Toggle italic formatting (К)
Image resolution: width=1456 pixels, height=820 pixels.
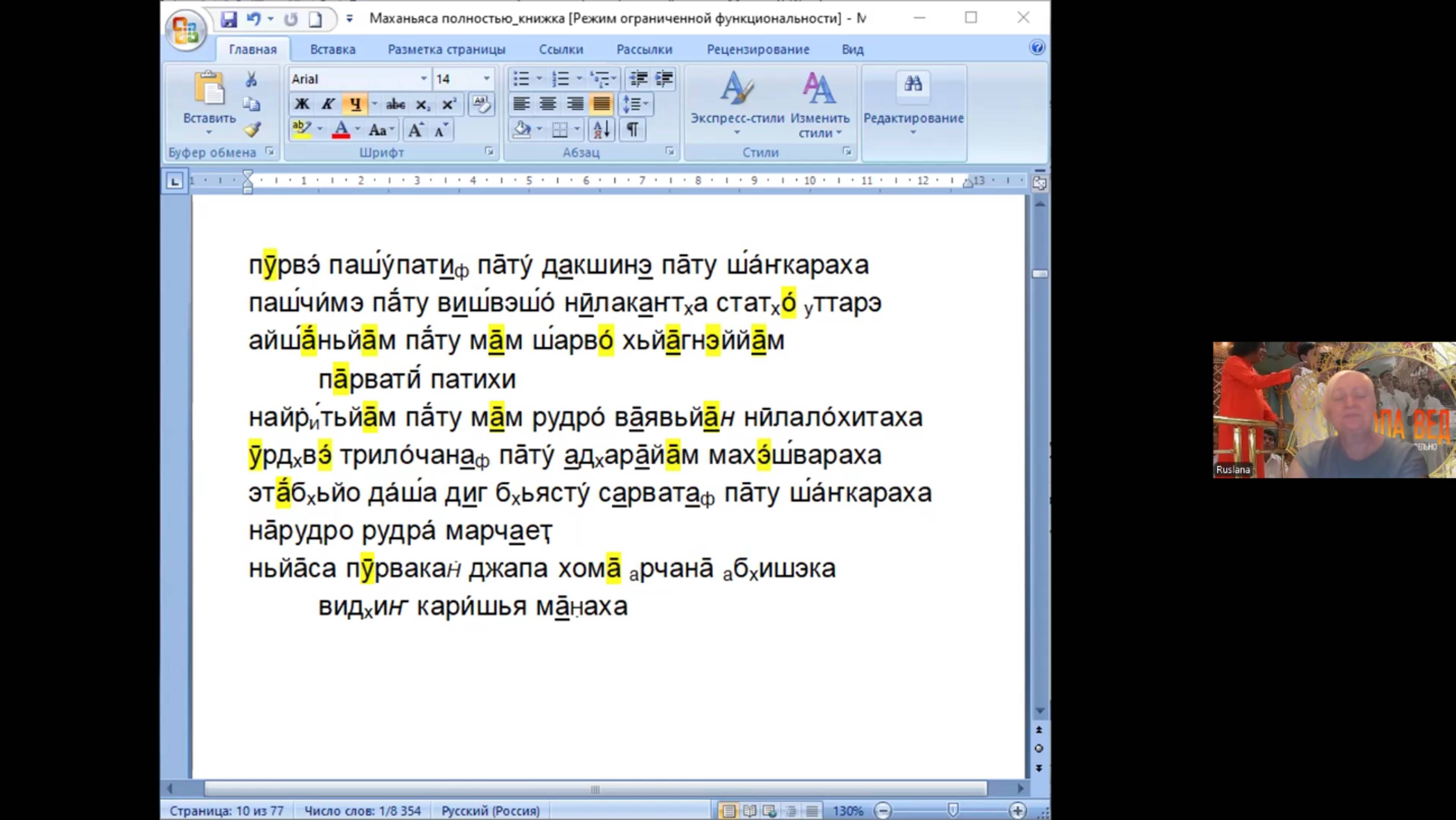[x=328, y=104]
